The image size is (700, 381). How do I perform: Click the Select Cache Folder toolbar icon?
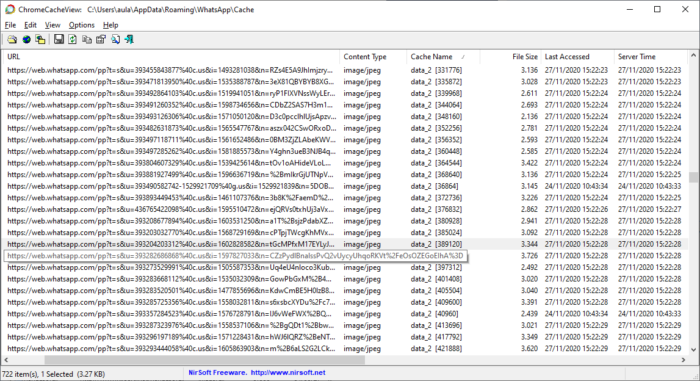(x=12, y=40)
